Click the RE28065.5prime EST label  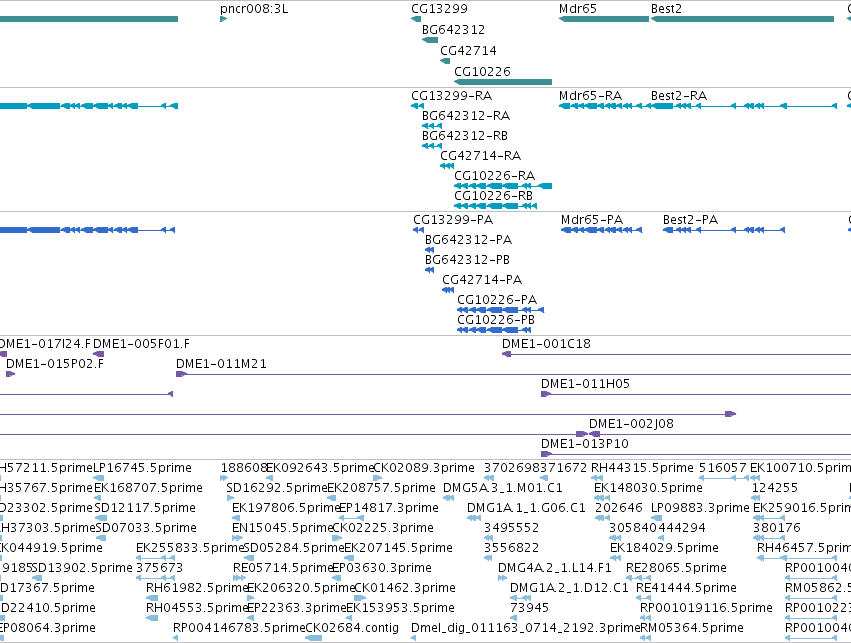(x=676, y=568)
